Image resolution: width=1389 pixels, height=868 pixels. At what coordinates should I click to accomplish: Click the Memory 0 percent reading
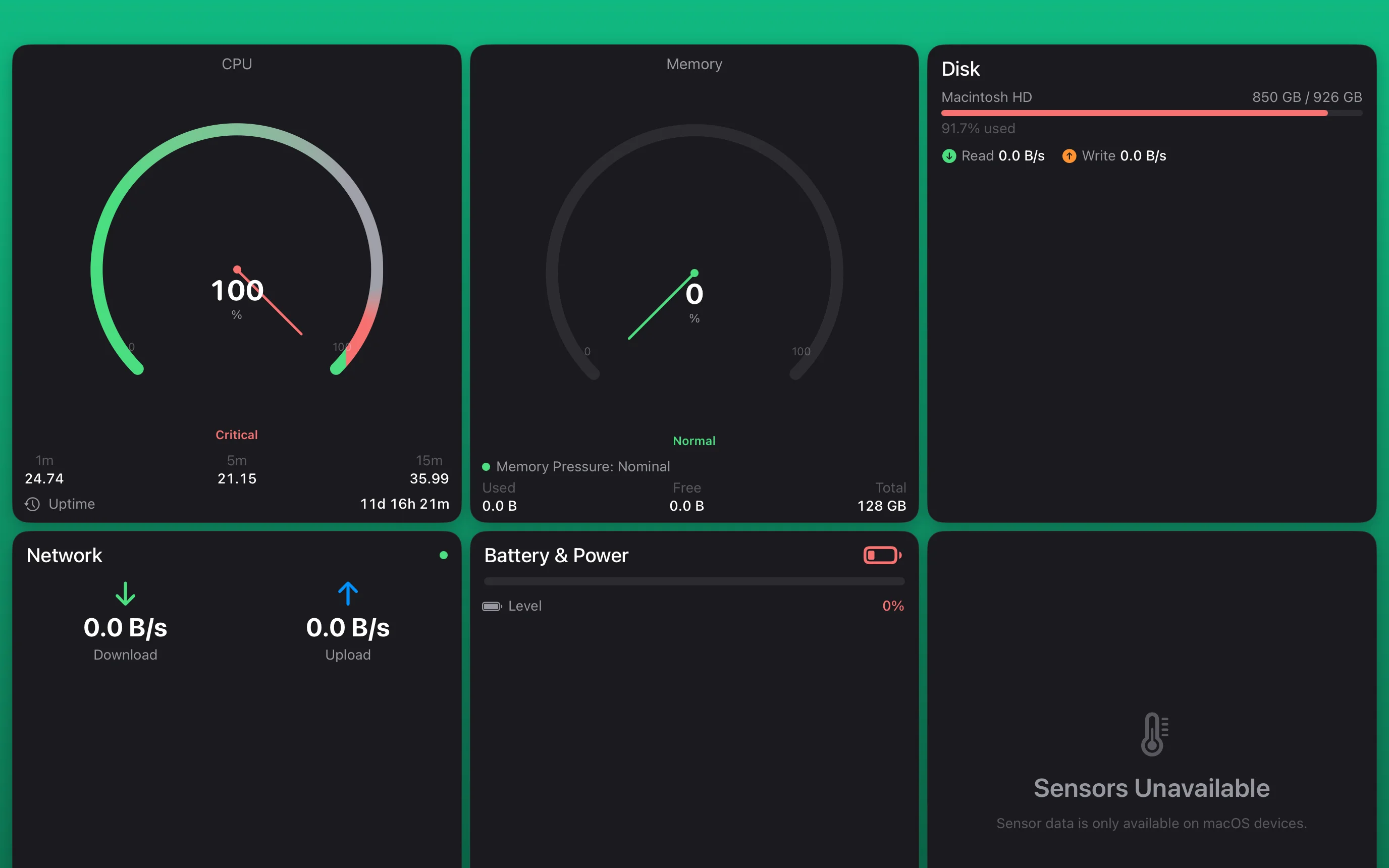[x=694, y=294]
